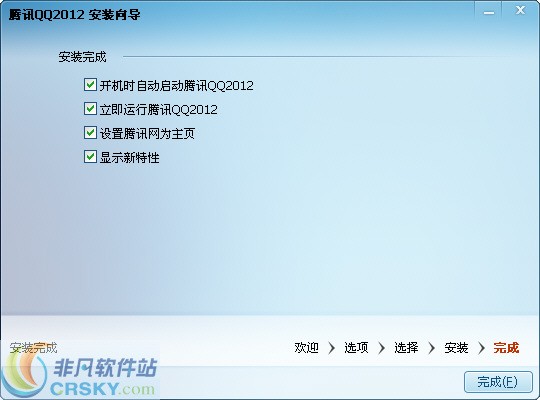Image resolution: width=540 pixels, height=400 pixels.
Task: Click the 腾讯QQ2012 安装向导 title bar text
Action: [74, 15]
